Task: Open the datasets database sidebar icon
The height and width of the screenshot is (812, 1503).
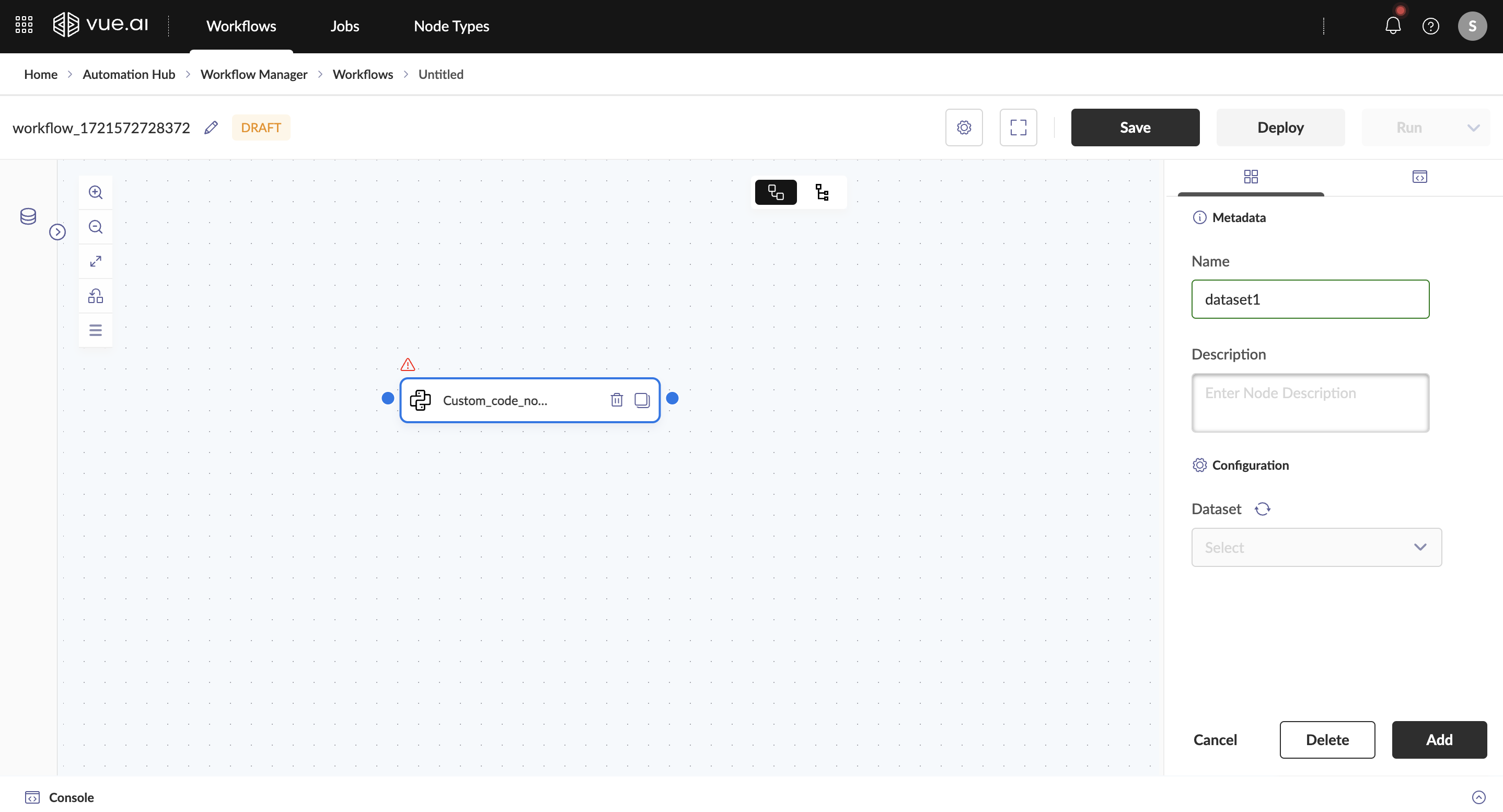Action: (x=28, y=216)
